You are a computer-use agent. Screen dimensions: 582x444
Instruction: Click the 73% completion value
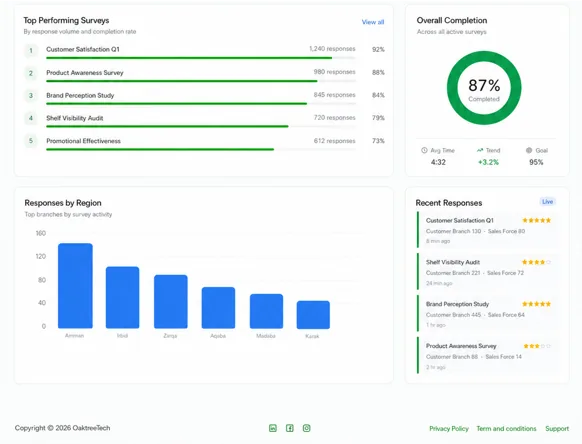click(378, 141)
